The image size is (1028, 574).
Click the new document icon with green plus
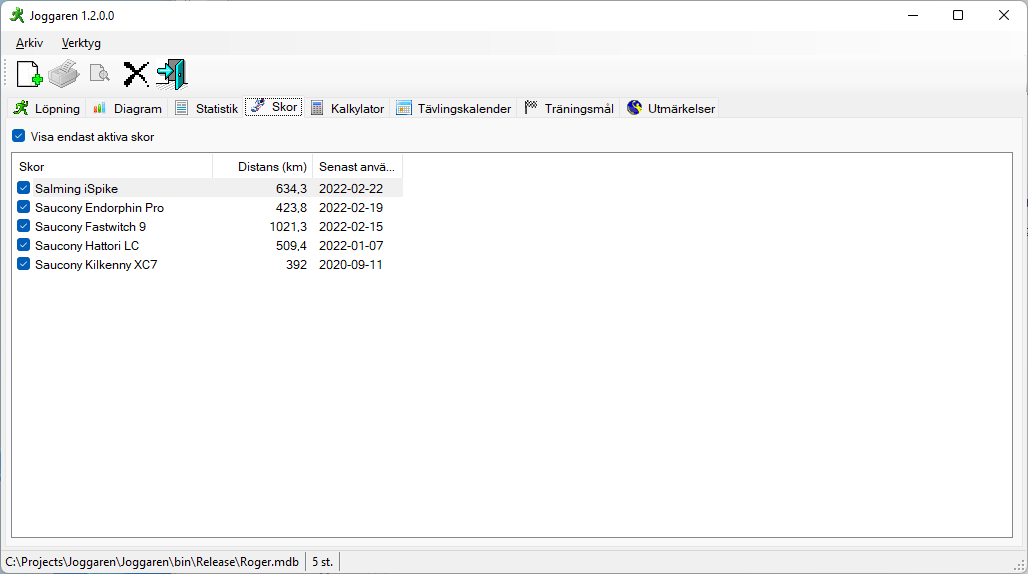click(x=30, y=74)
